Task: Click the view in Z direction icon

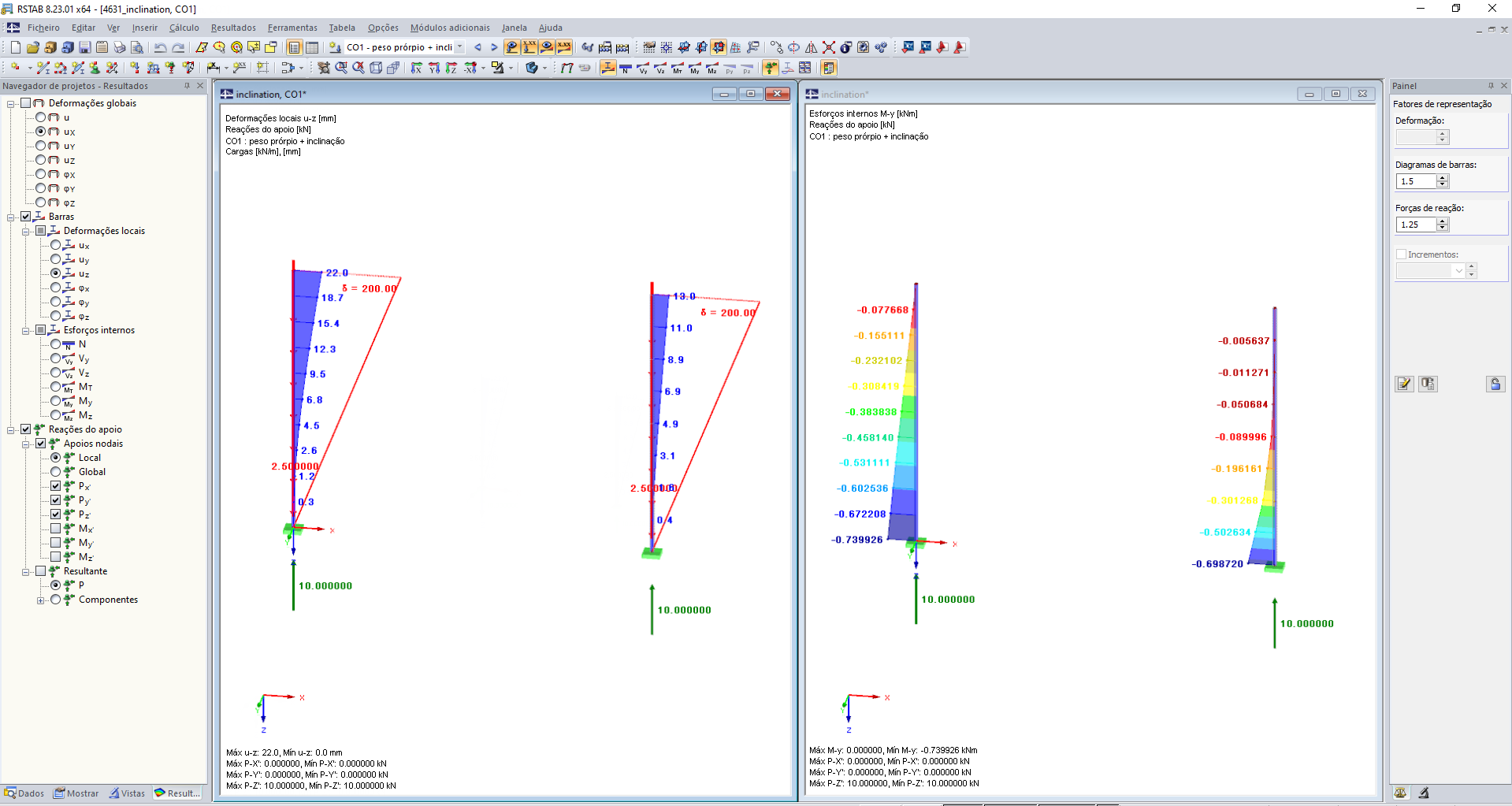Action: pyautogui.click(x=451, y=69)
